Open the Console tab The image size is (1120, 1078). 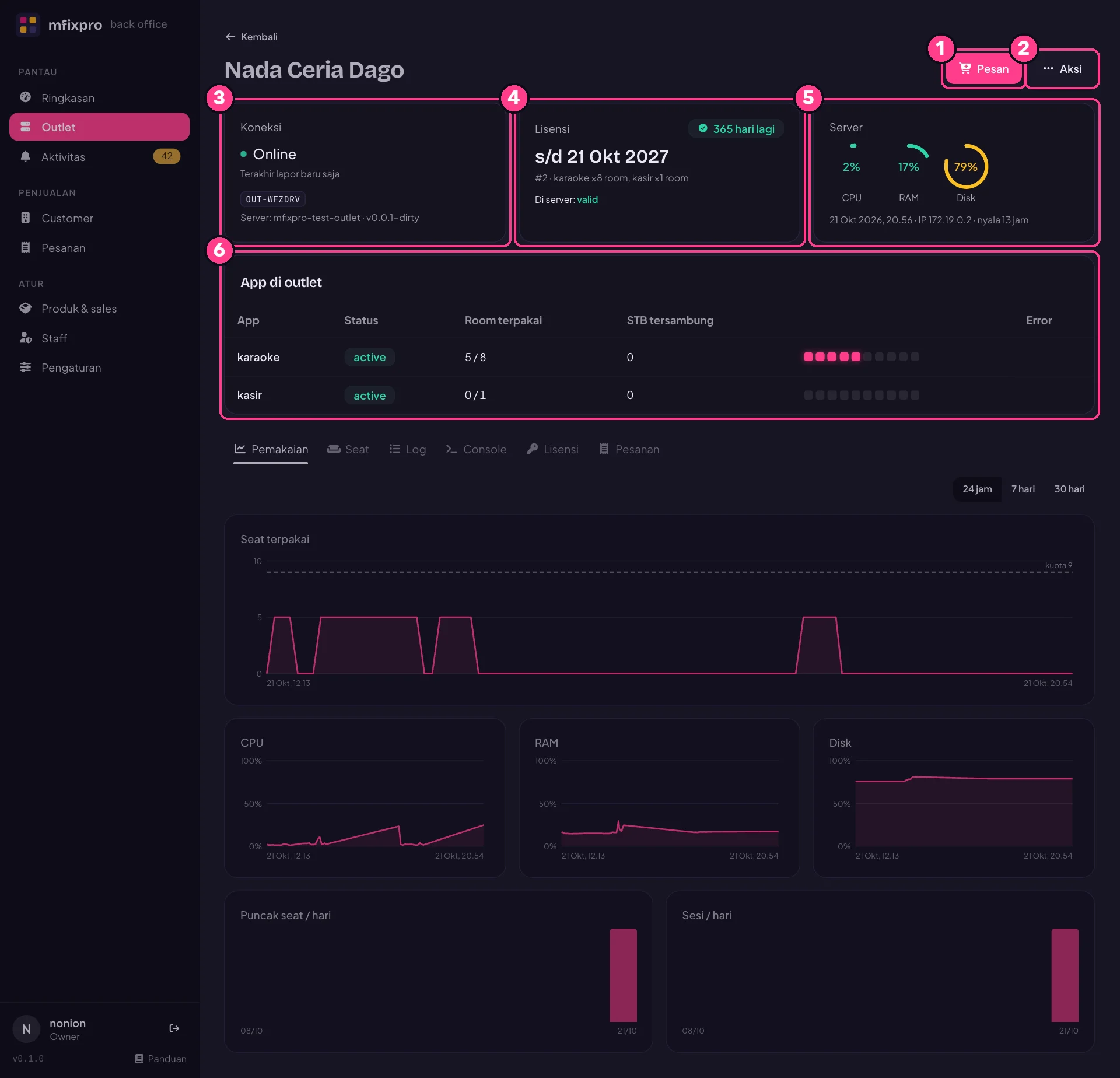pos(476,449)
